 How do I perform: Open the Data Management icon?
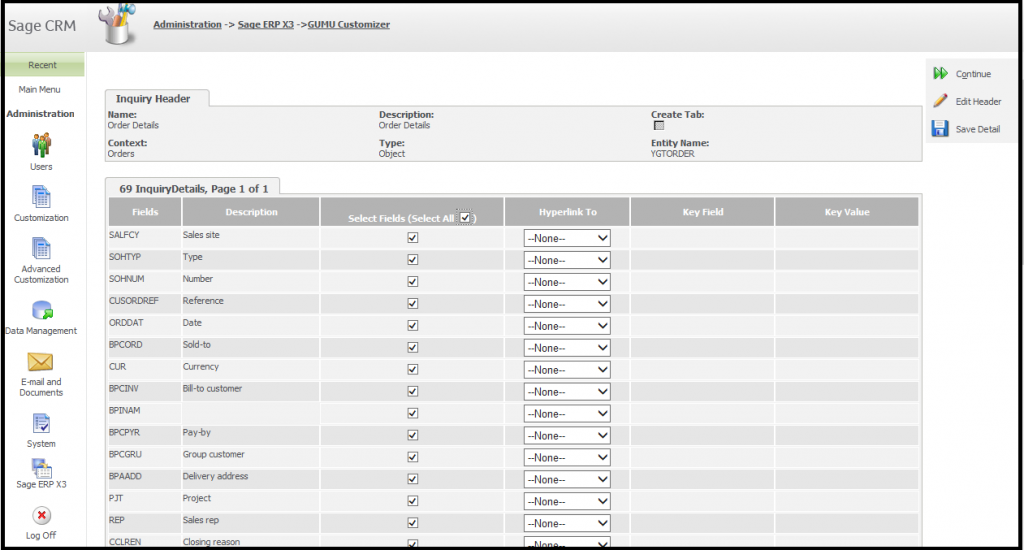coord(42,310)
